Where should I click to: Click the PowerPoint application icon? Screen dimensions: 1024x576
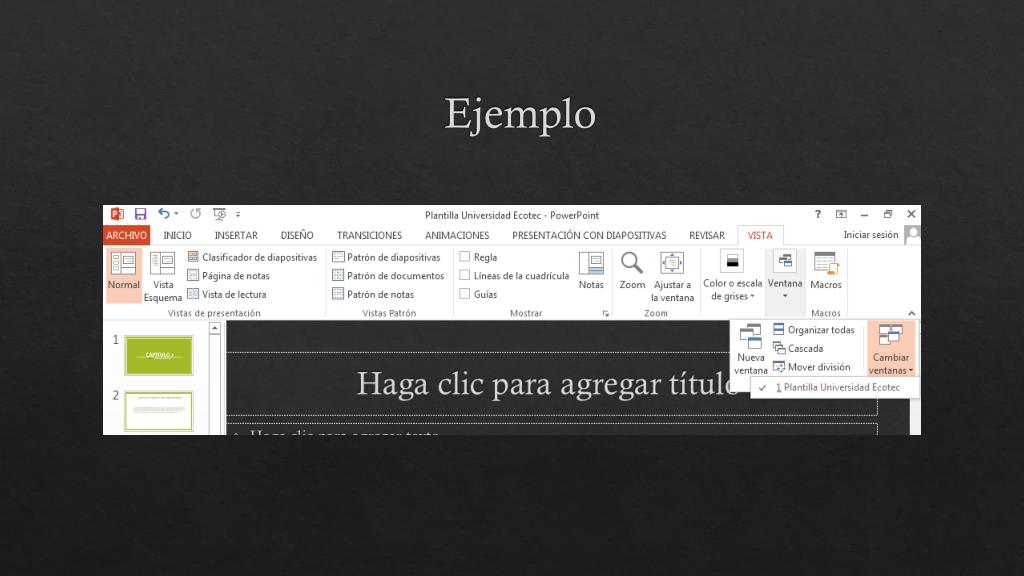[118, 214]
